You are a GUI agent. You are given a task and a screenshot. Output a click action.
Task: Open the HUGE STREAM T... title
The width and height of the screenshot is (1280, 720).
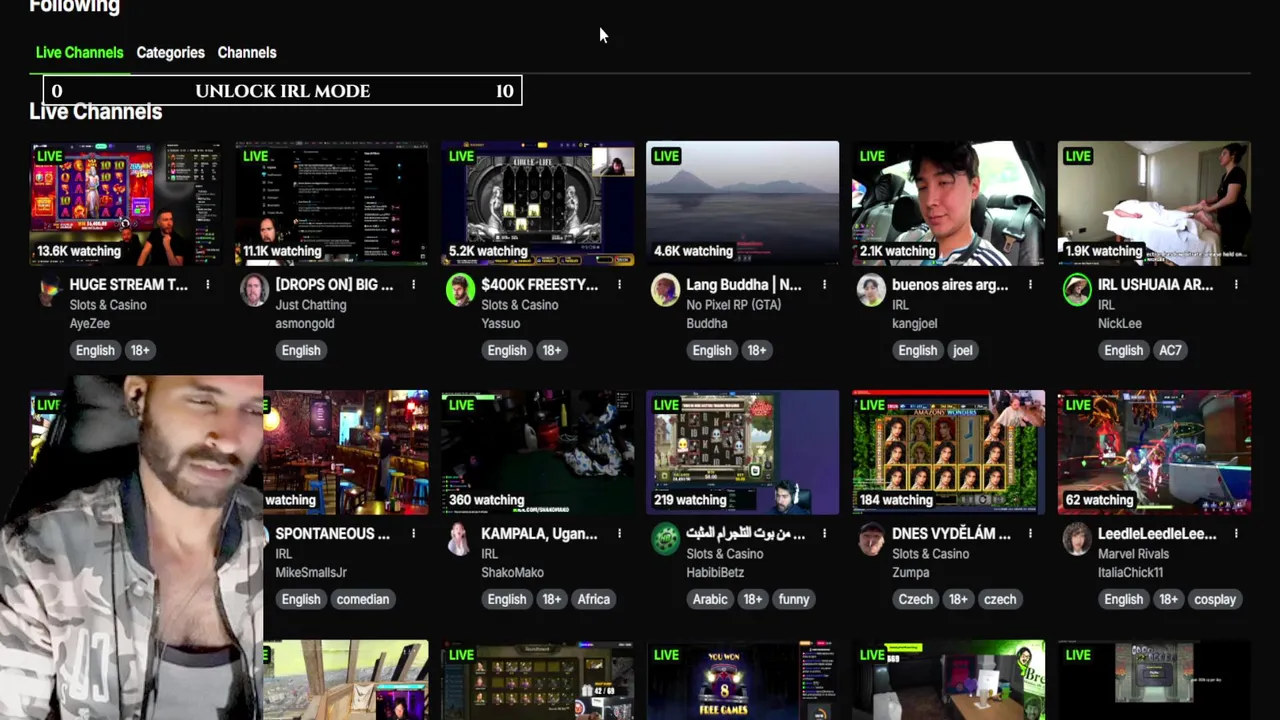[x=128, y=285]
